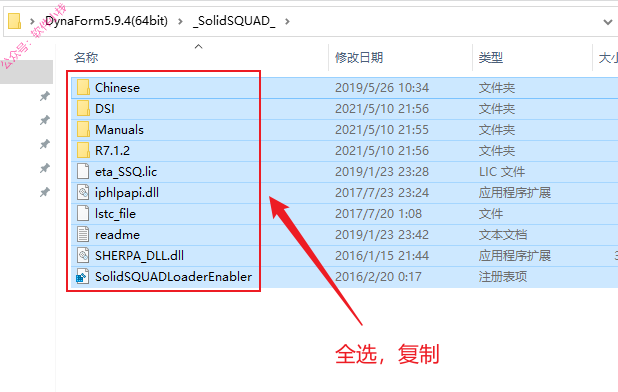The height and width of the screenshot is (392, 618).
Task: Click date 2016/2/20 0:17 cell
Action: click(378, 277)
